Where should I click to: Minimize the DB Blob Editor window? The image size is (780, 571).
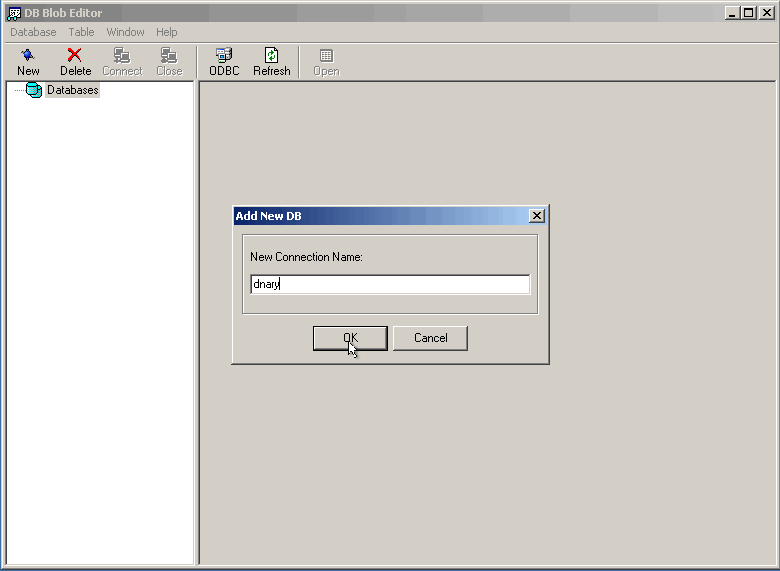pos(731,13)
